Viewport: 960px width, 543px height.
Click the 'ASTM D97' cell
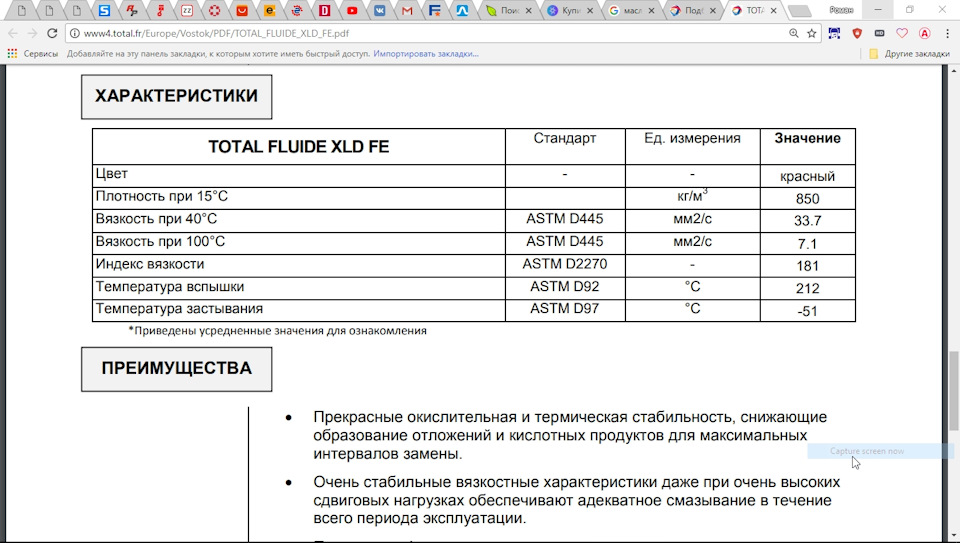(x=564, y=309)
